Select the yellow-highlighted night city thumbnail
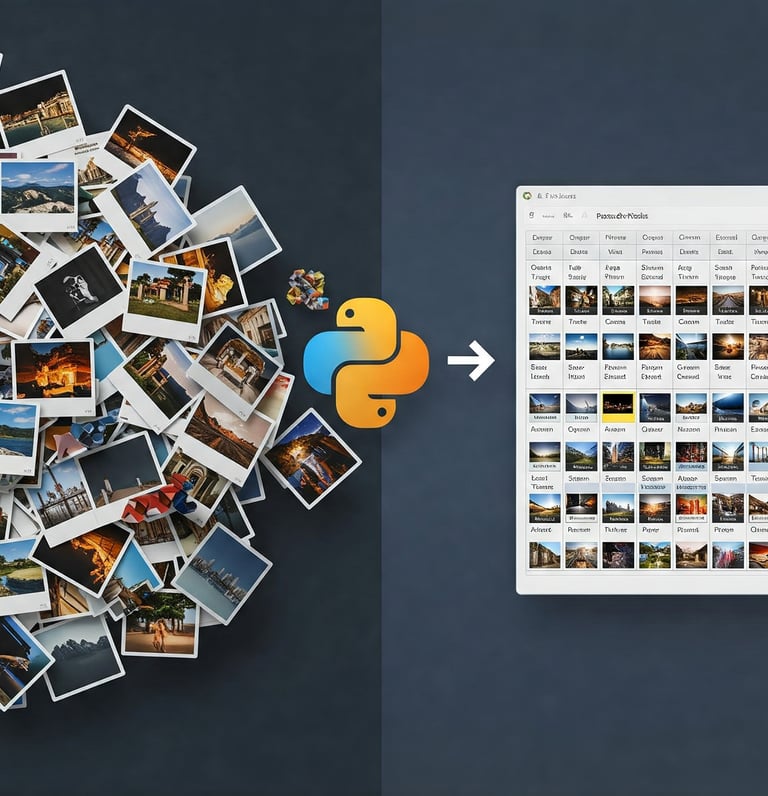The image size is (768, 796). point(618,407)
